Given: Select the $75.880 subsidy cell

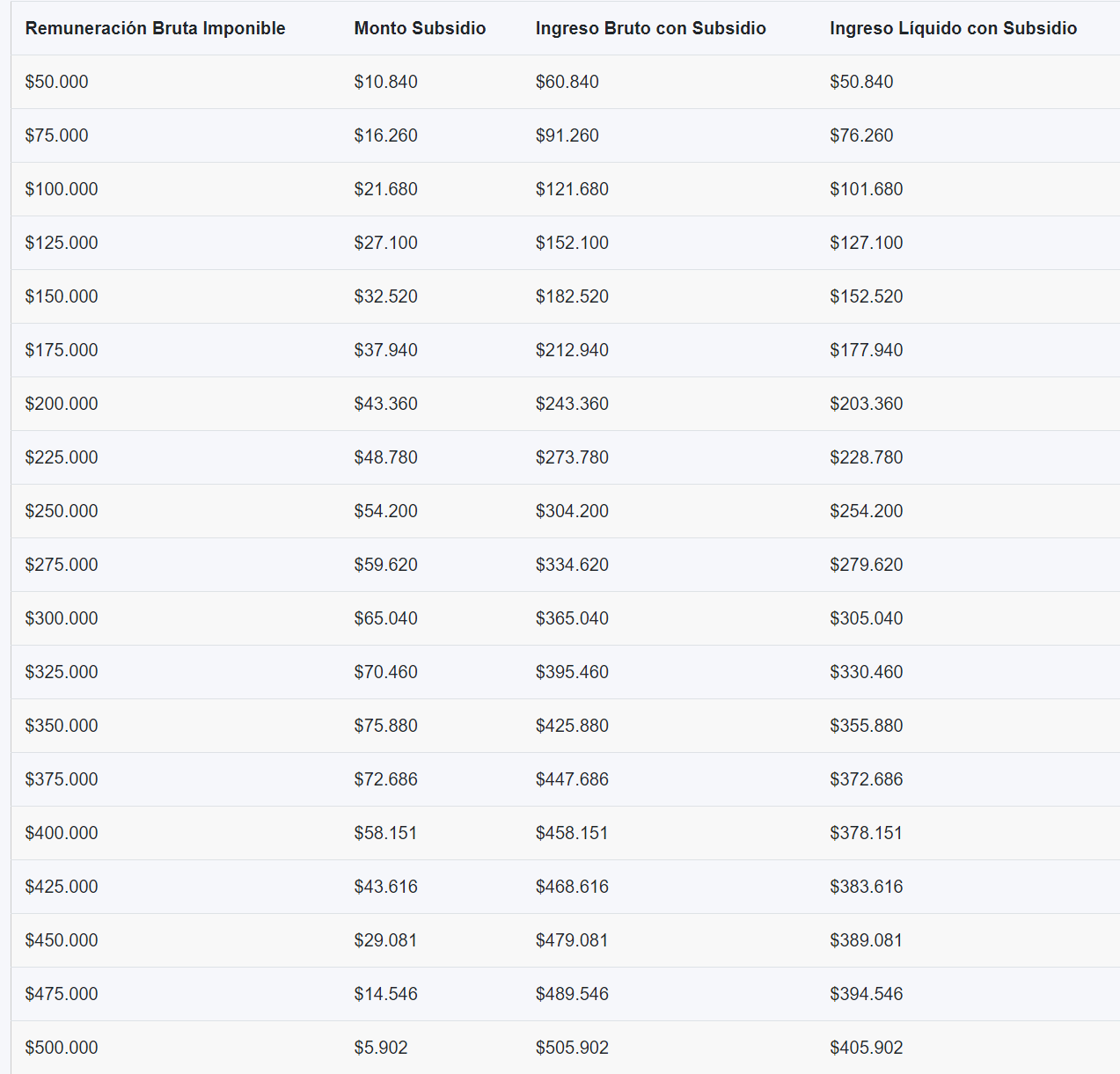Looking at the screenshot, I should [385, 726].
